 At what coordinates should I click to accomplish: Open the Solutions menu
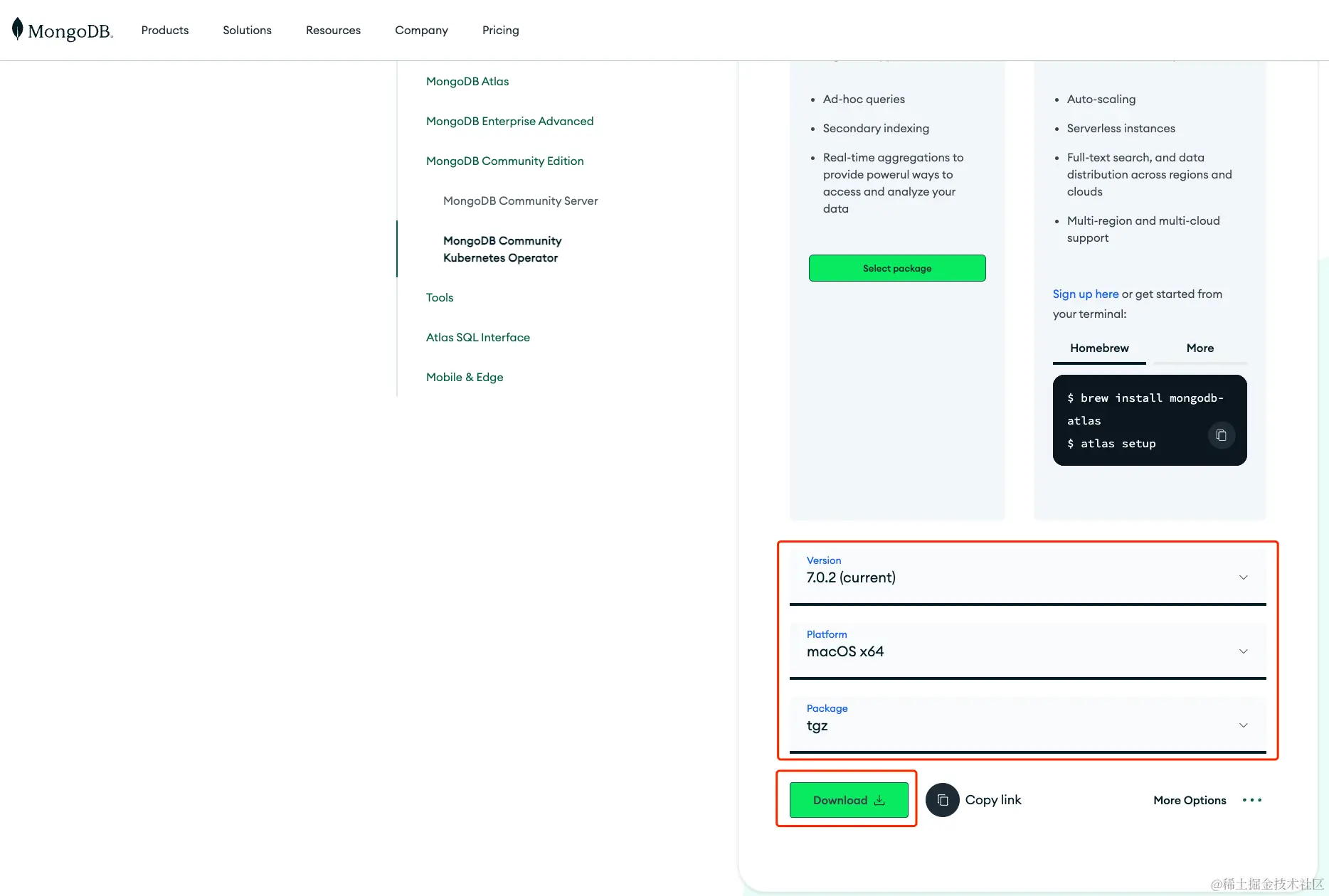coord(247,30)
